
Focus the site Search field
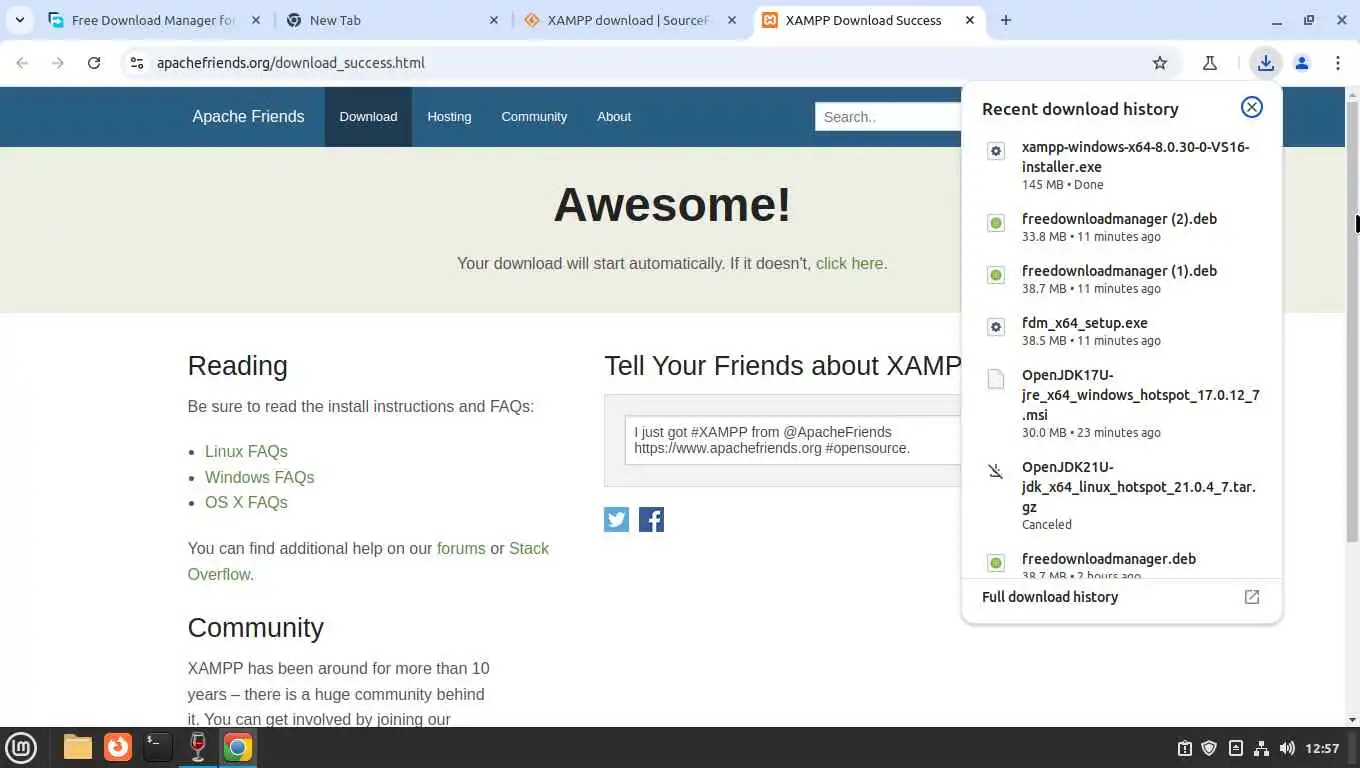pyautogui.click(x=890, y=117)
